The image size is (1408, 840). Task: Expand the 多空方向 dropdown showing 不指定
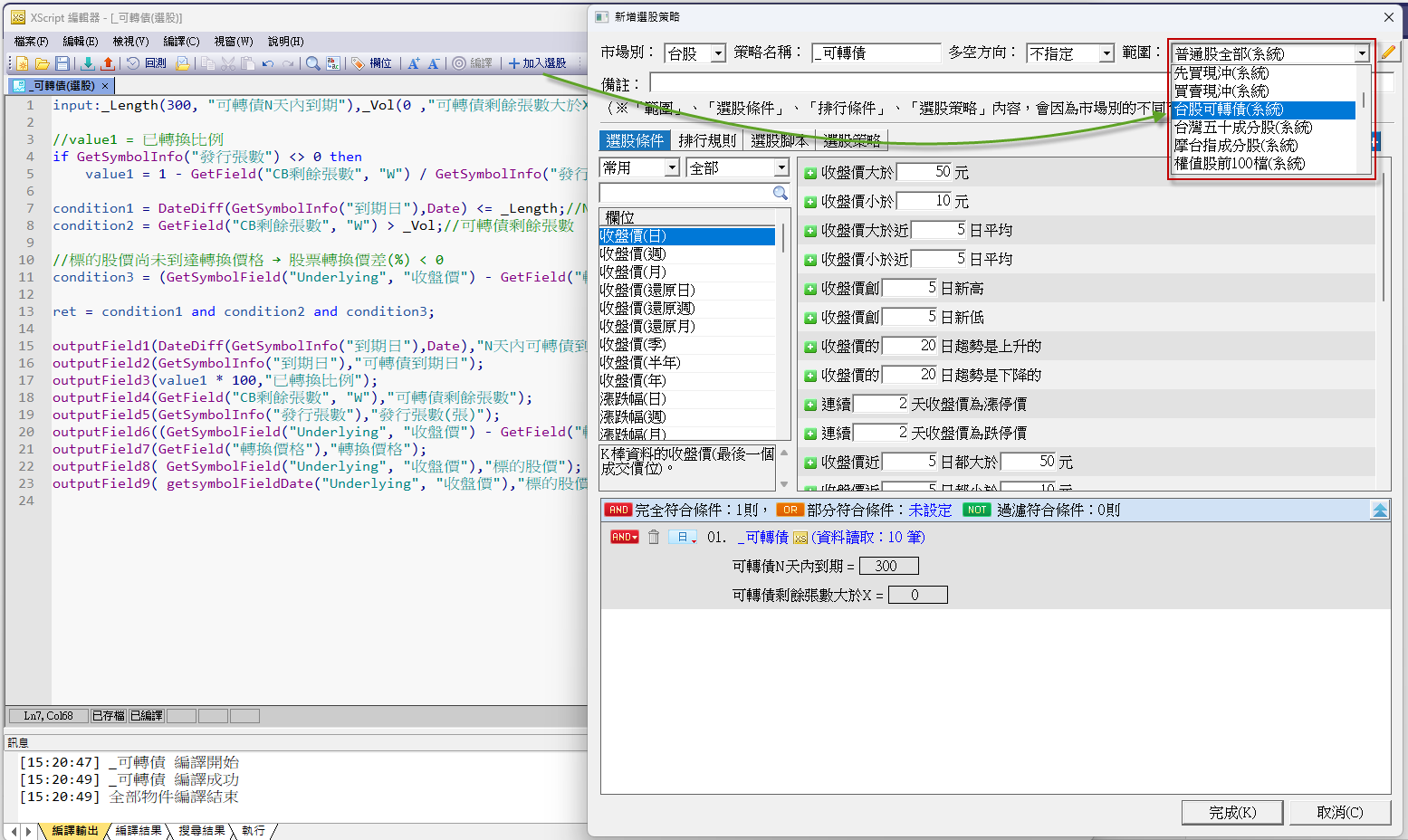pos(1069,53)
